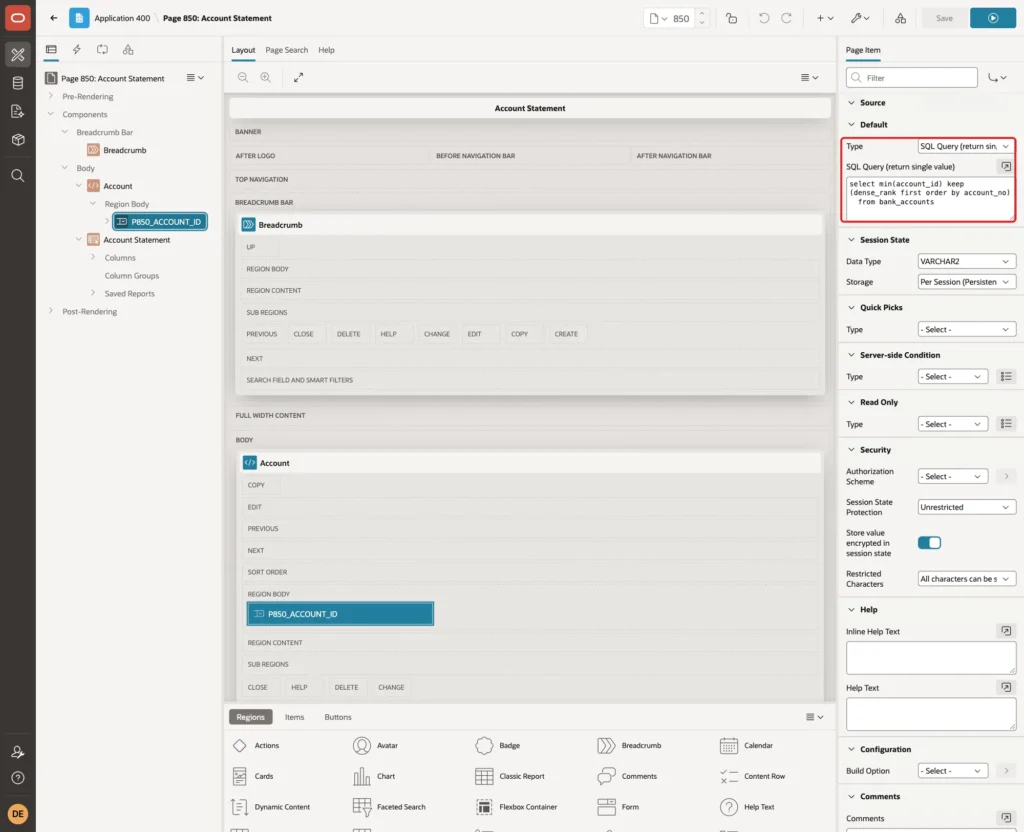1024x832 pixels.
Task: Open the Shared Components tree tab icon
Action: (128, 50)
